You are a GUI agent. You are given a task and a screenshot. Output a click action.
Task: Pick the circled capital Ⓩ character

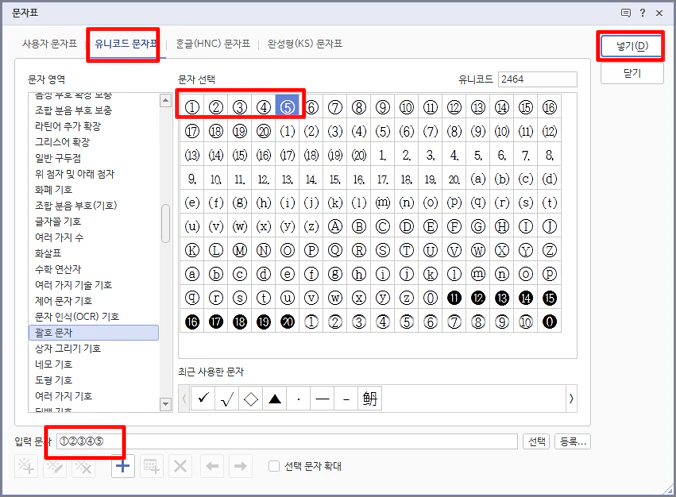550,250
